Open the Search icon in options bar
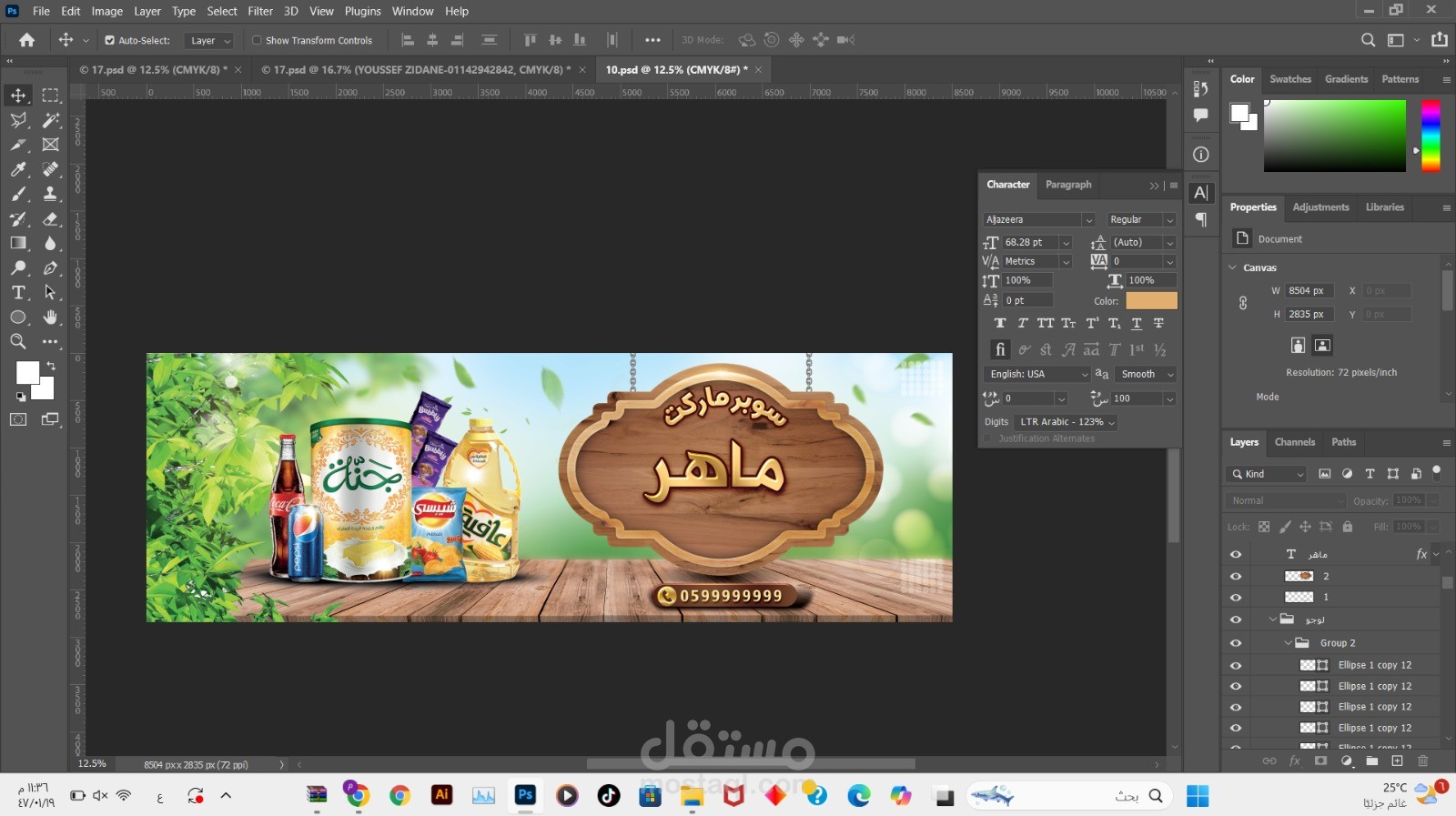1456x816 pixels. pyautogui.click(x=1368, y=40)
